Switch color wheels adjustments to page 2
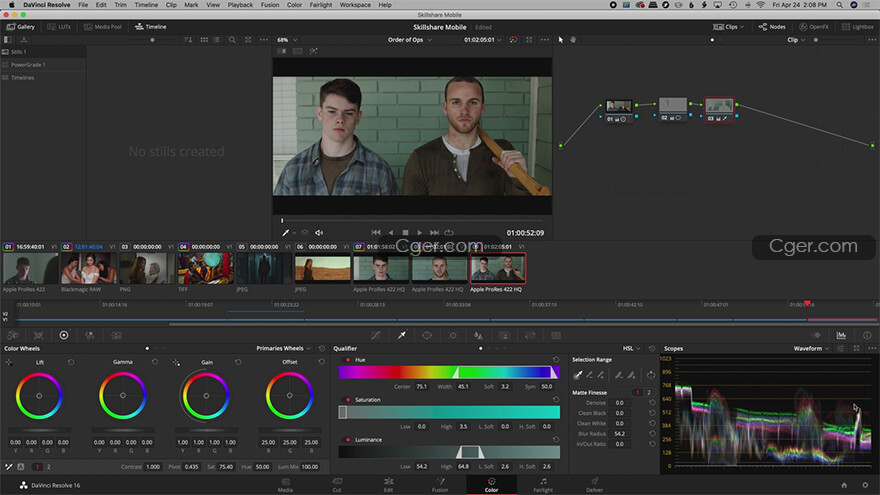The image size is (880, 495). coord(48,466)
